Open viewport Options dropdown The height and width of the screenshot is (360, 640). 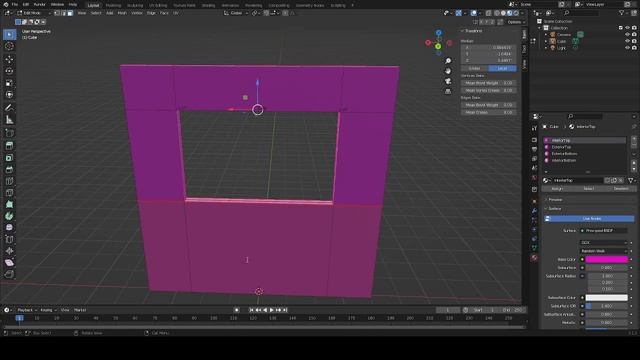click(516, 22)
